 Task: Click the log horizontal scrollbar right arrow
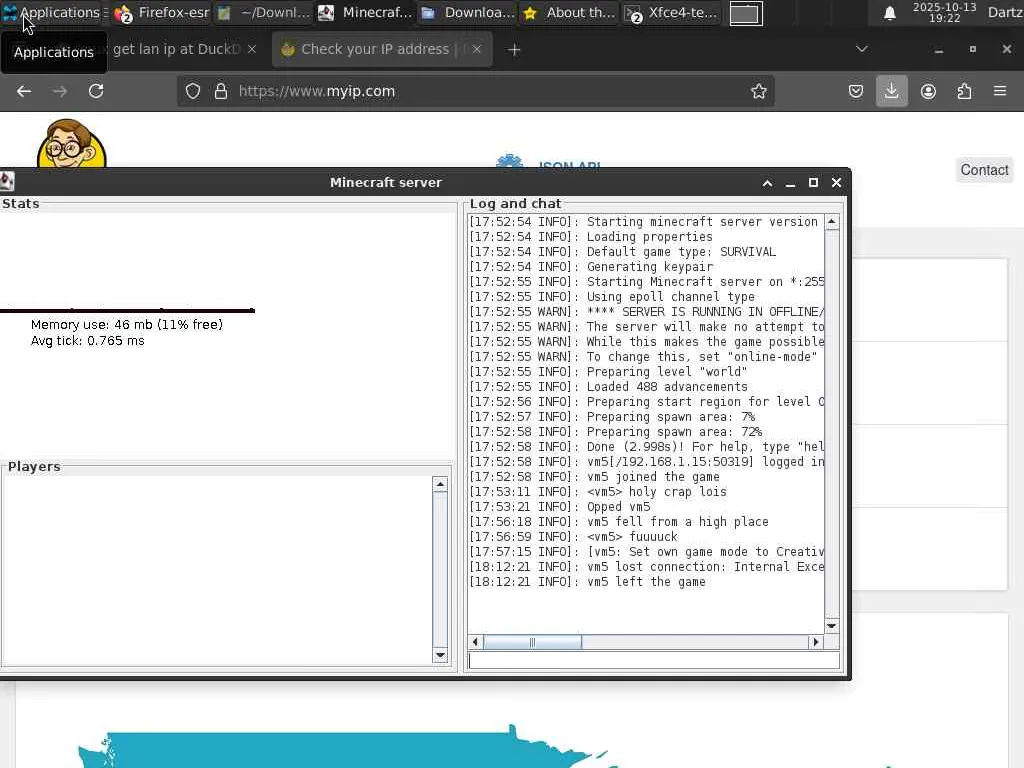pyautogui.click(x=815, y=642)
